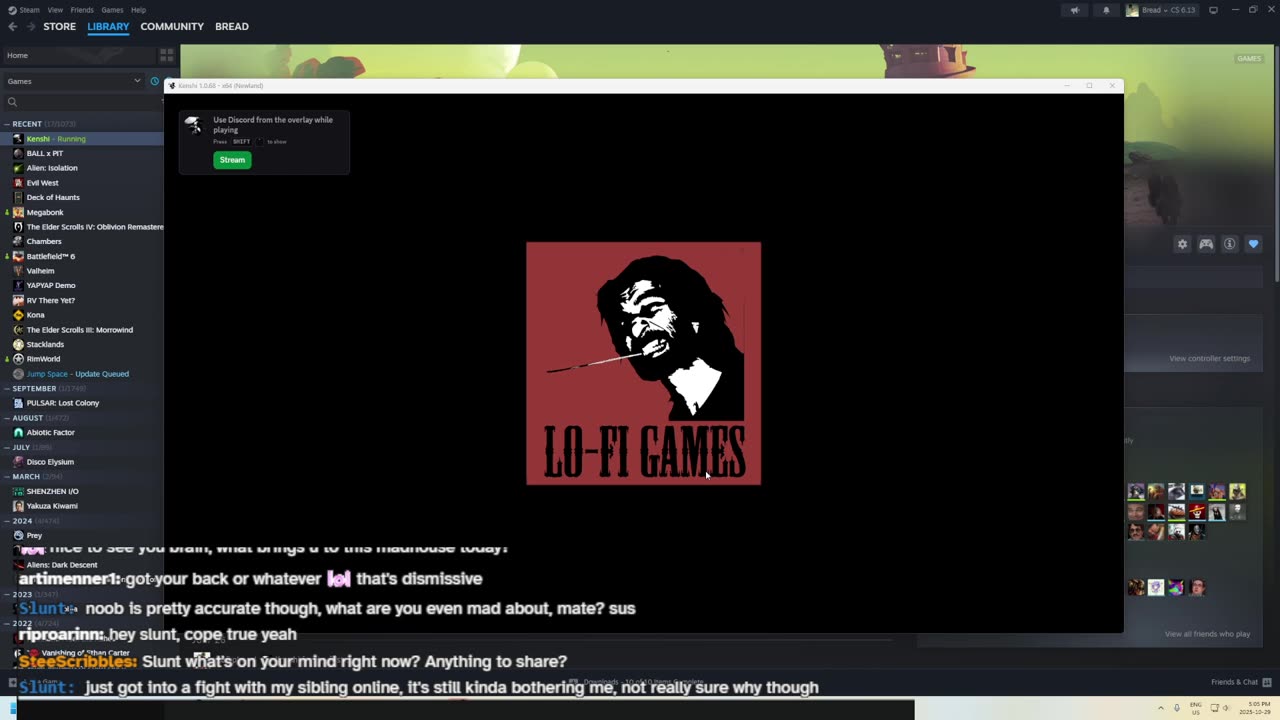Click the Battlefield 6 game icon
Screen dimensions: 1280x720
tap(18, 256)
